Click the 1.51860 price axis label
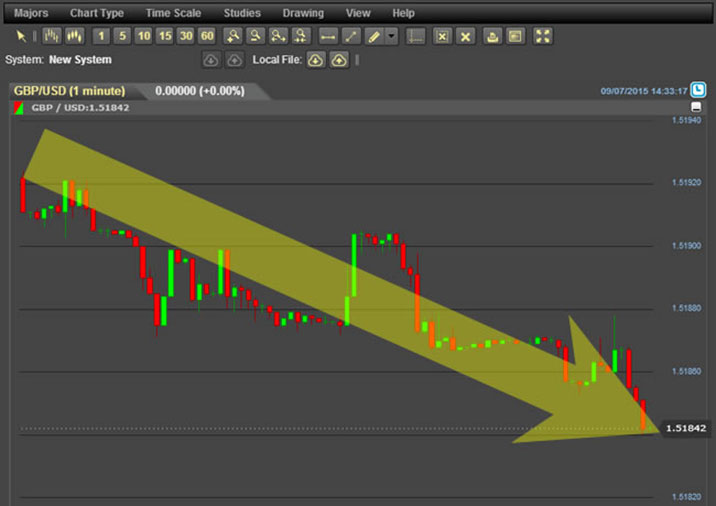This screenshot has width=716, height=506. (686, 371)
